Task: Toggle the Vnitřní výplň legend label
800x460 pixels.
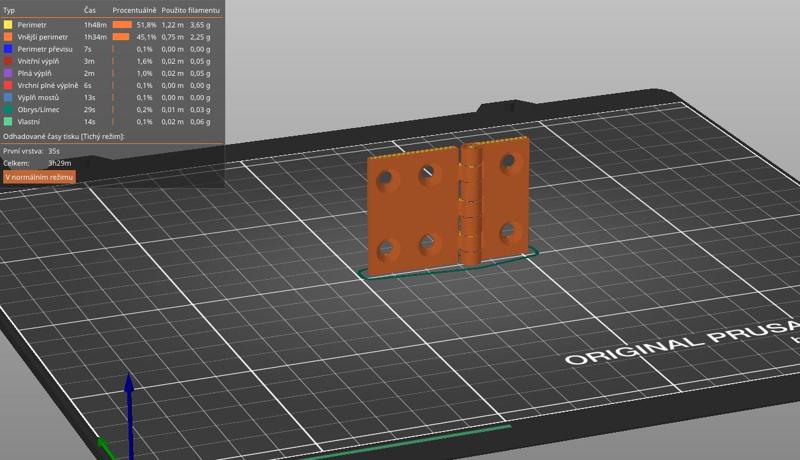Action: point(38,61)
